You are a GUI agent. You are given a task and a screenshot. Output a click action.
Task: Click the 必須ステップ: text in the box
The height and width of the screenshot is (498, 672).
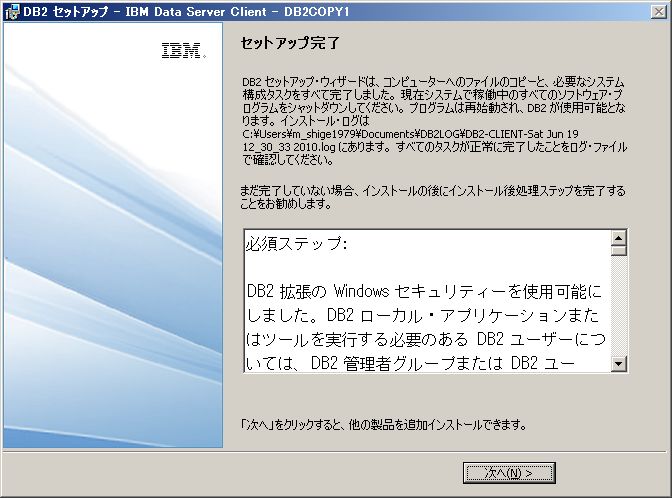[x=297, y=243]
